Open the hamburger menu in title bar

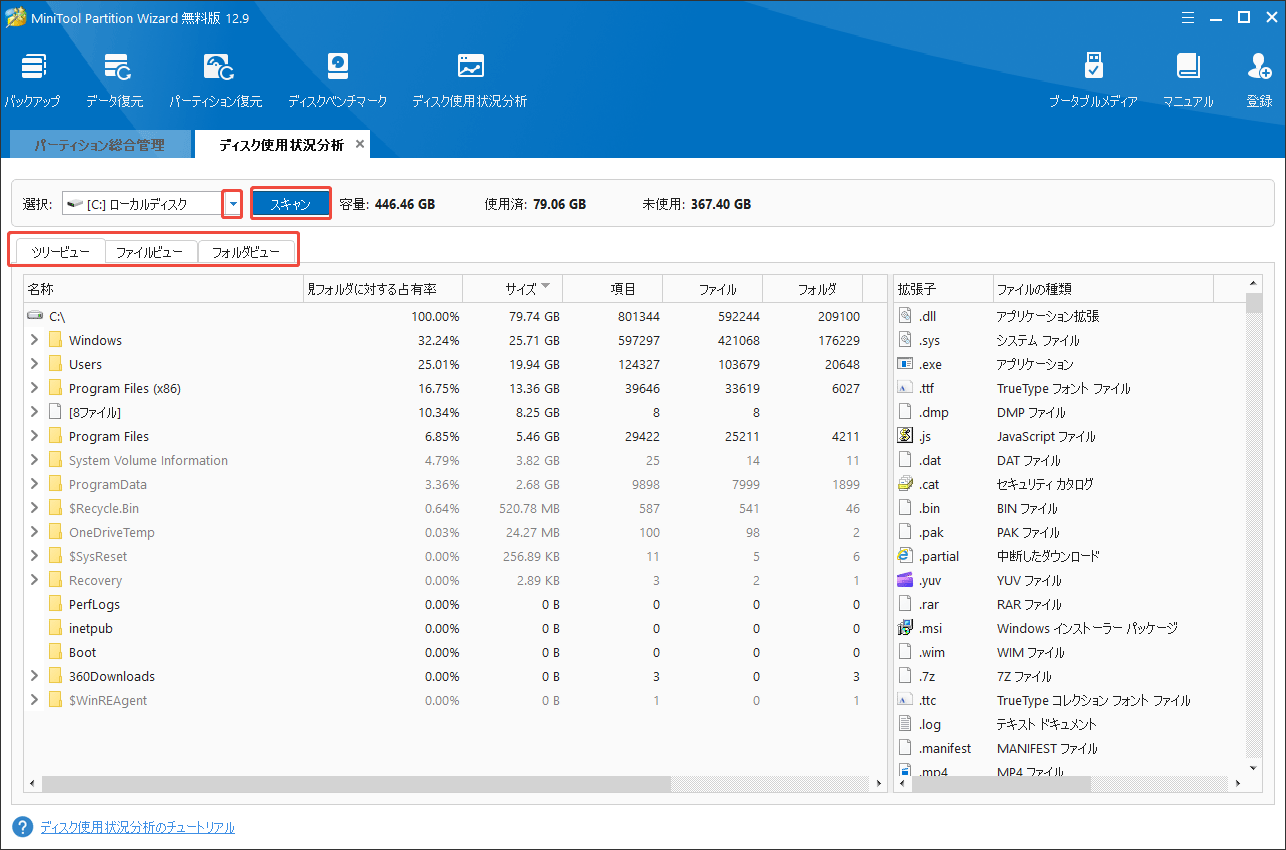(1187, 17)
